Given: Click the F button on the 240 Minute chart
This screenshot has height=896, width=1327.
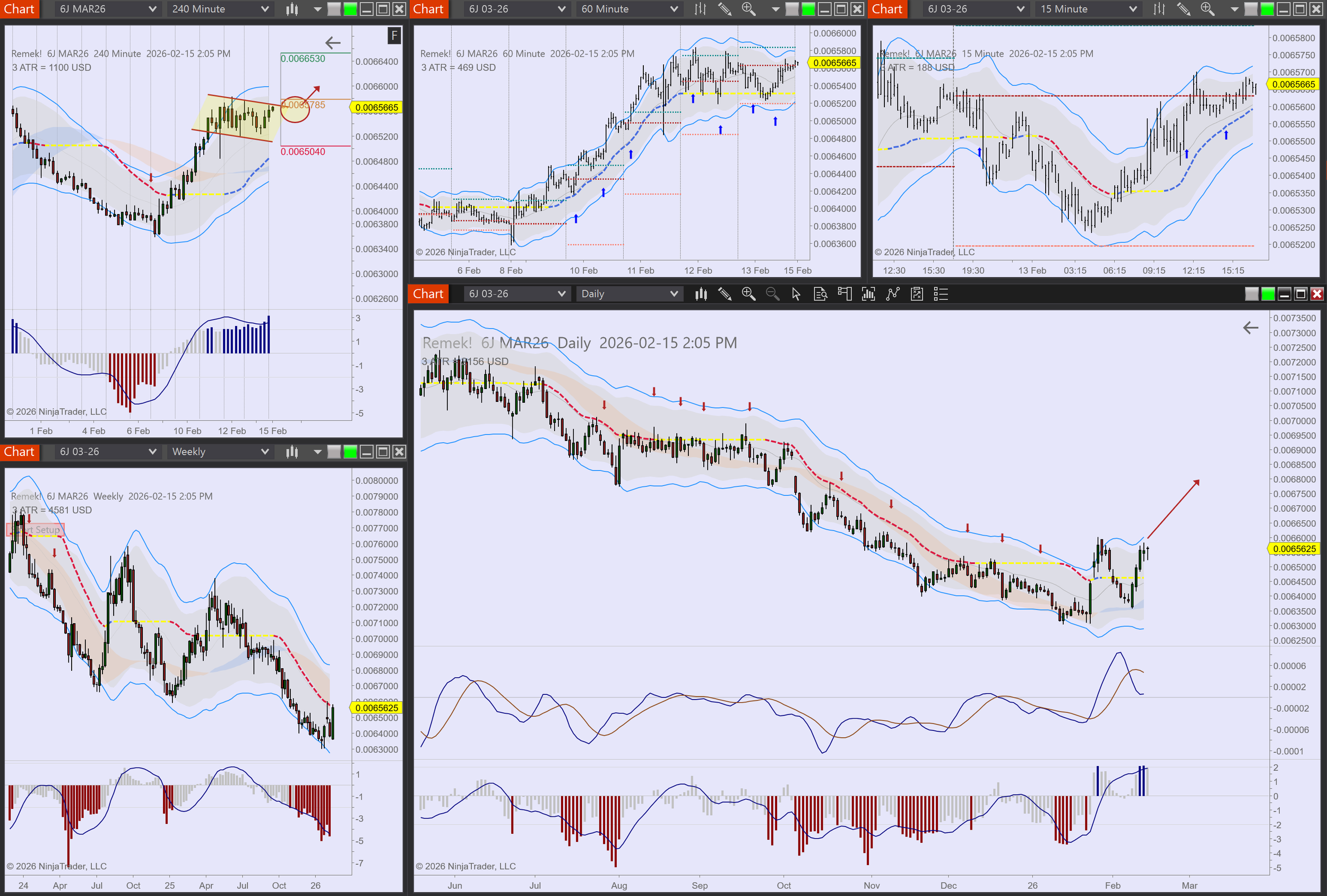Looking at the screenshot, I should coord(394,36).
